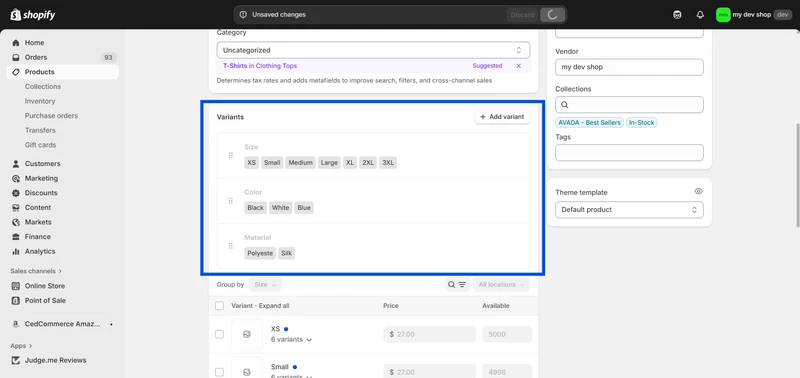Click the Blue color value chip
The height and width of the screenshot is (378, 800).
pos(304,208)
